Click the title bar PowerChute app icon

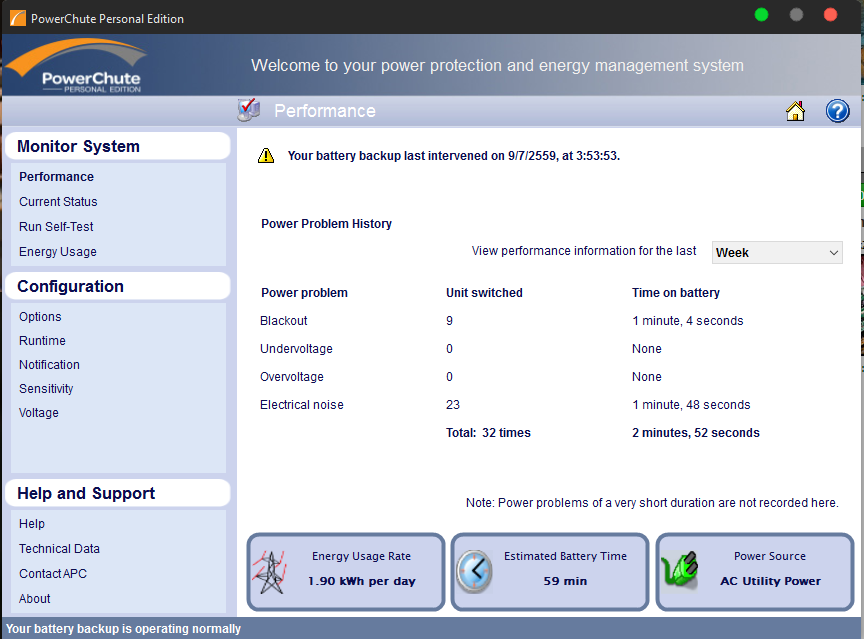point(18,18)
